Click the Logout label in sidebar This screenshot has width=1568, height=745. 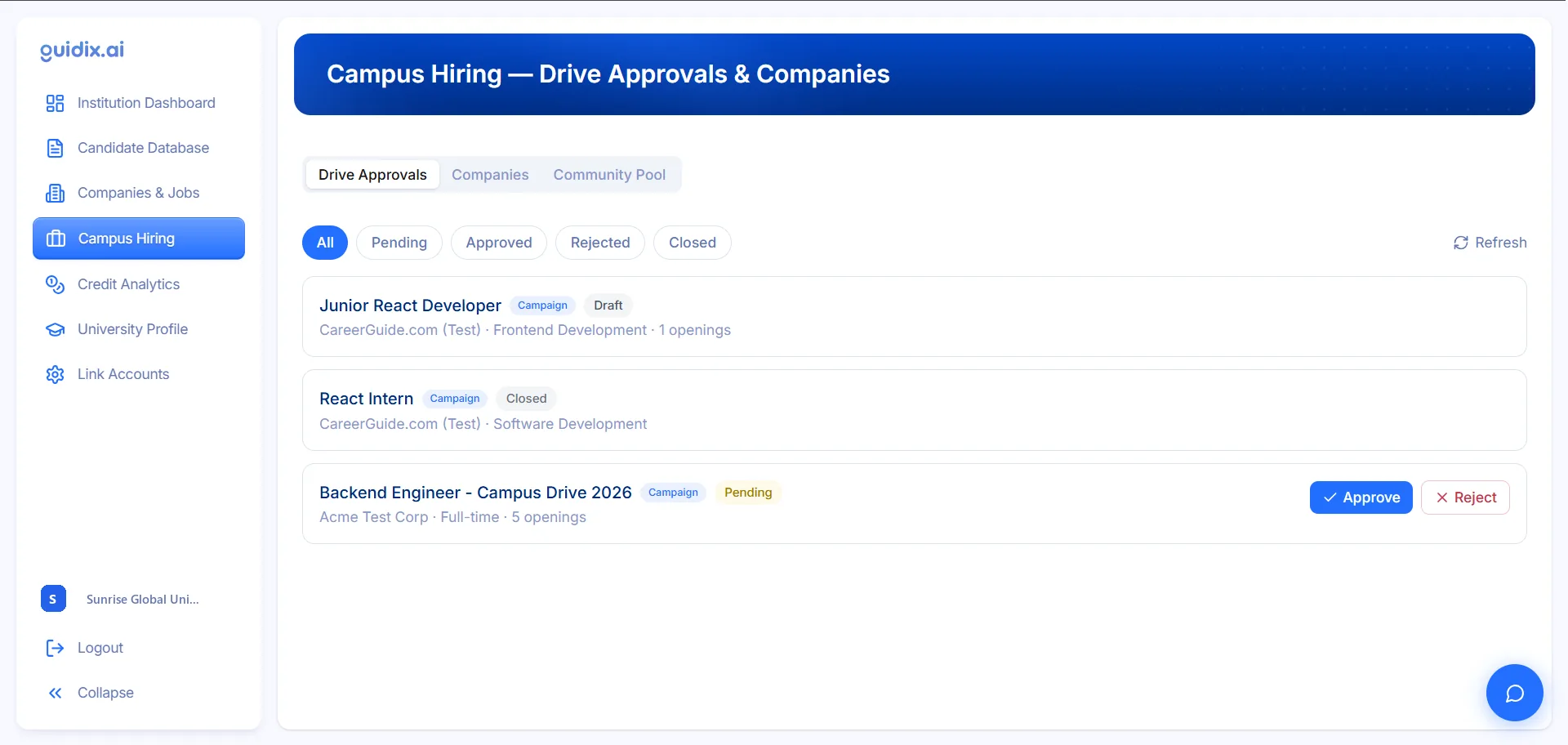click(x=100, y=648)
